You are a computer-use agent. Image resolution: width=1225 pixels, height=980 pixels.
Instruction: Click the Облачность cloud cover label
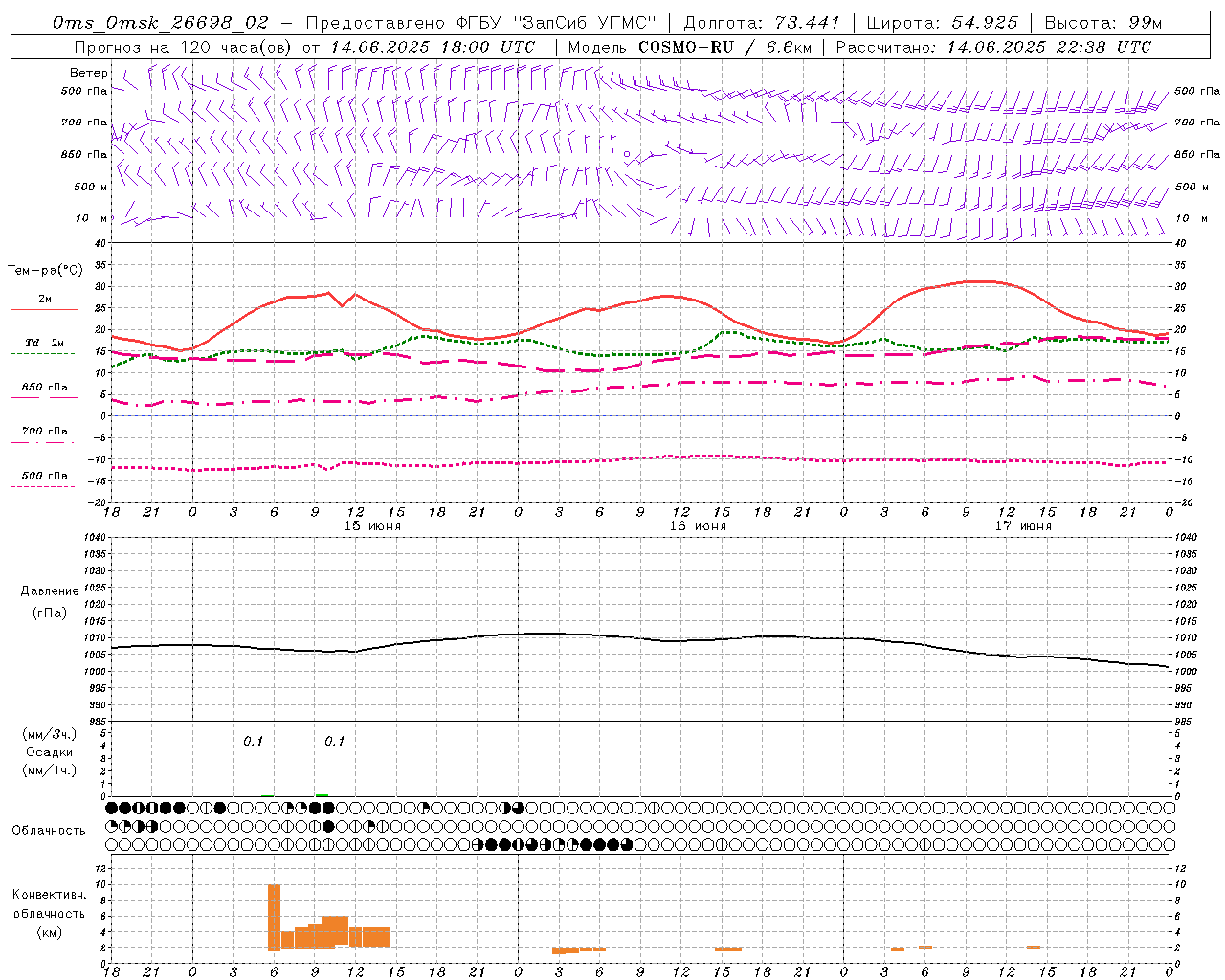pos(49,831)
